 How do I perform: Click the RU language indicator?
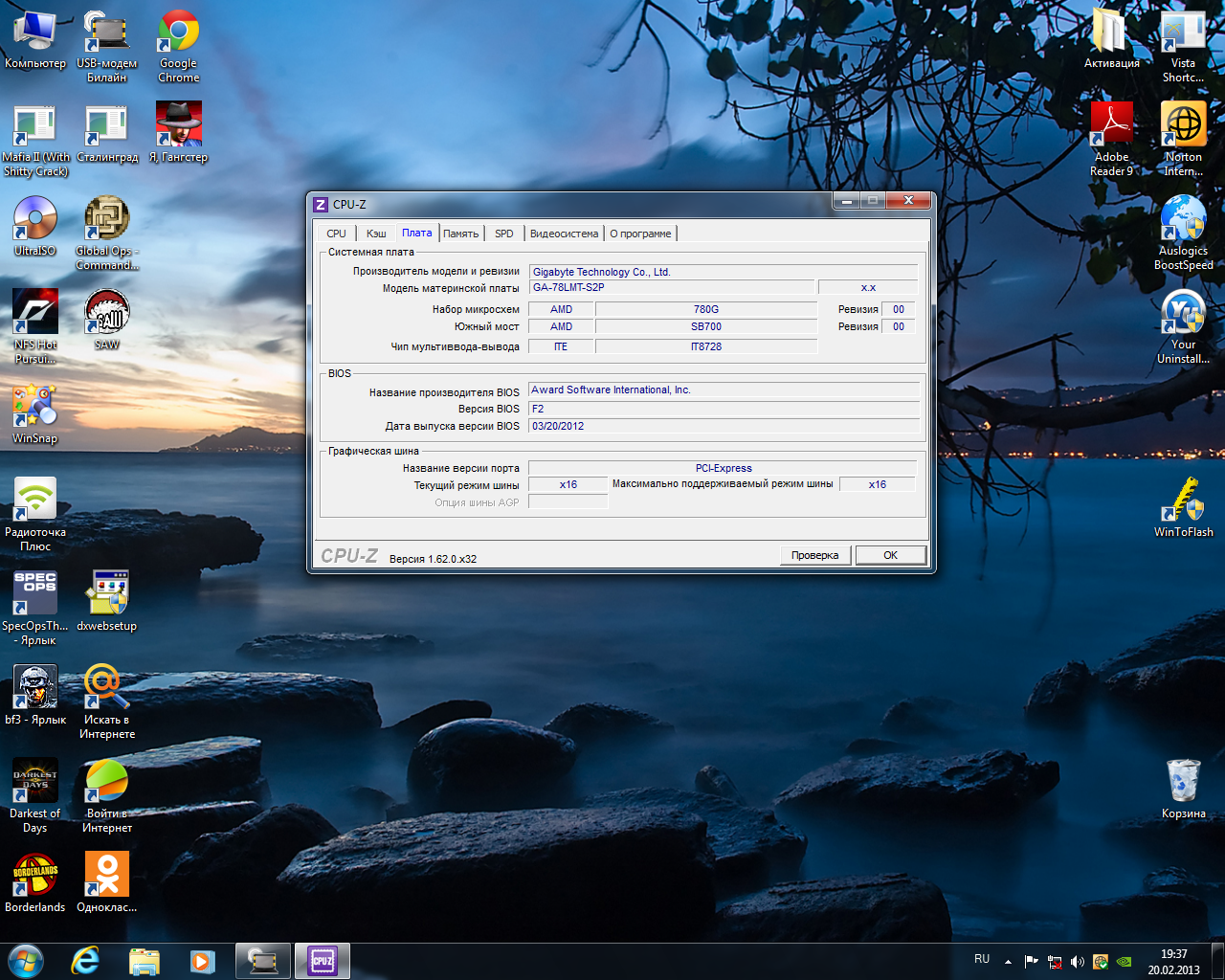[x=982, y=959]
